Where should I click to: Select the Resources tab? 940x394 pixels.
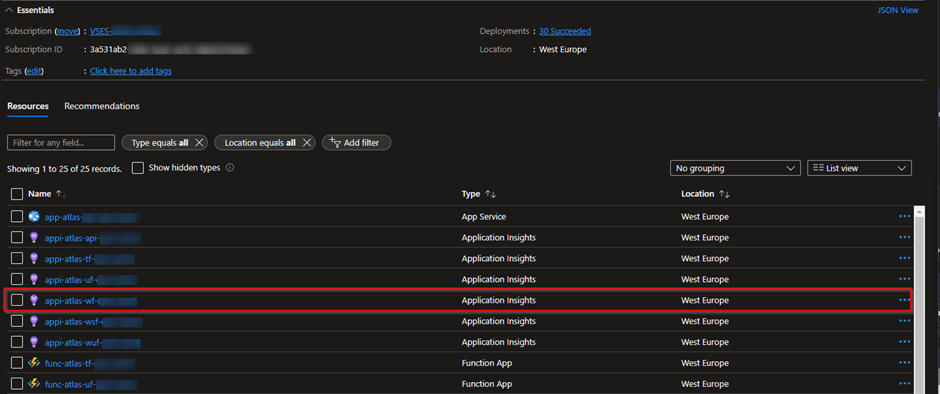[x=28, y=106]
